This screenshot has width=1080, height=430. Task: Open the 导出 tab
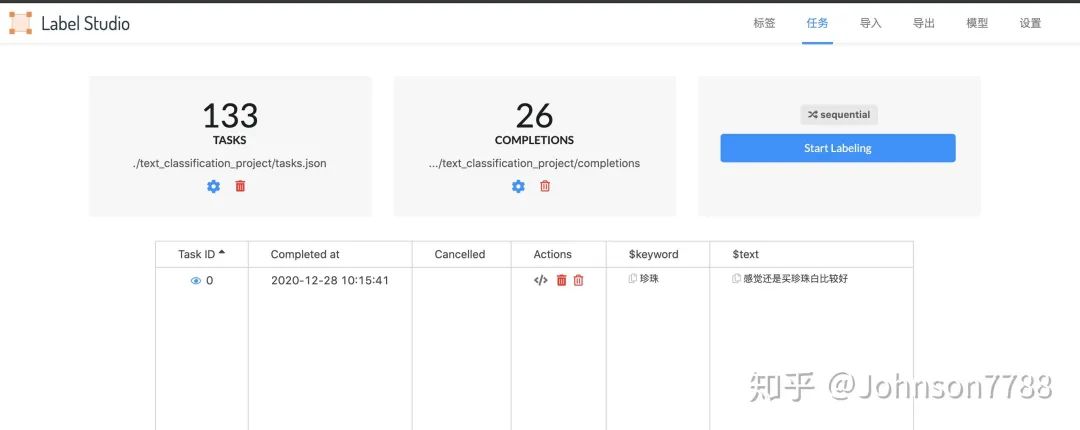click(x=924, y=23)
